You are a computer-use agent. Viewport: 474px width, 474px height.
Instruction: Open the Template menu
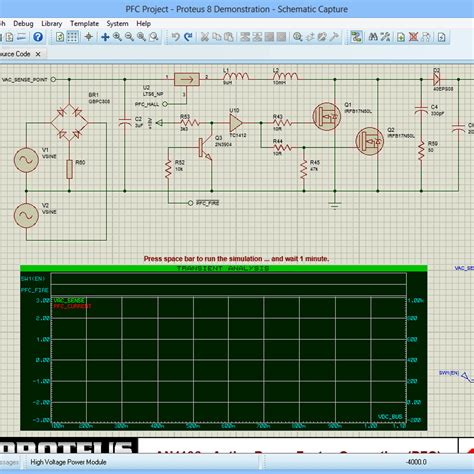(84, 24)
